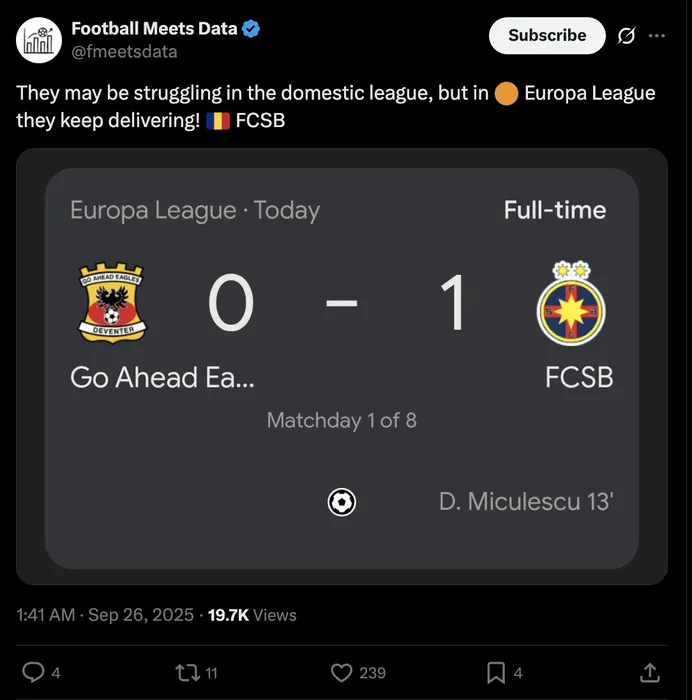
Task: Click the Go Ahead Eagles club crest
Action: [112, 304]
